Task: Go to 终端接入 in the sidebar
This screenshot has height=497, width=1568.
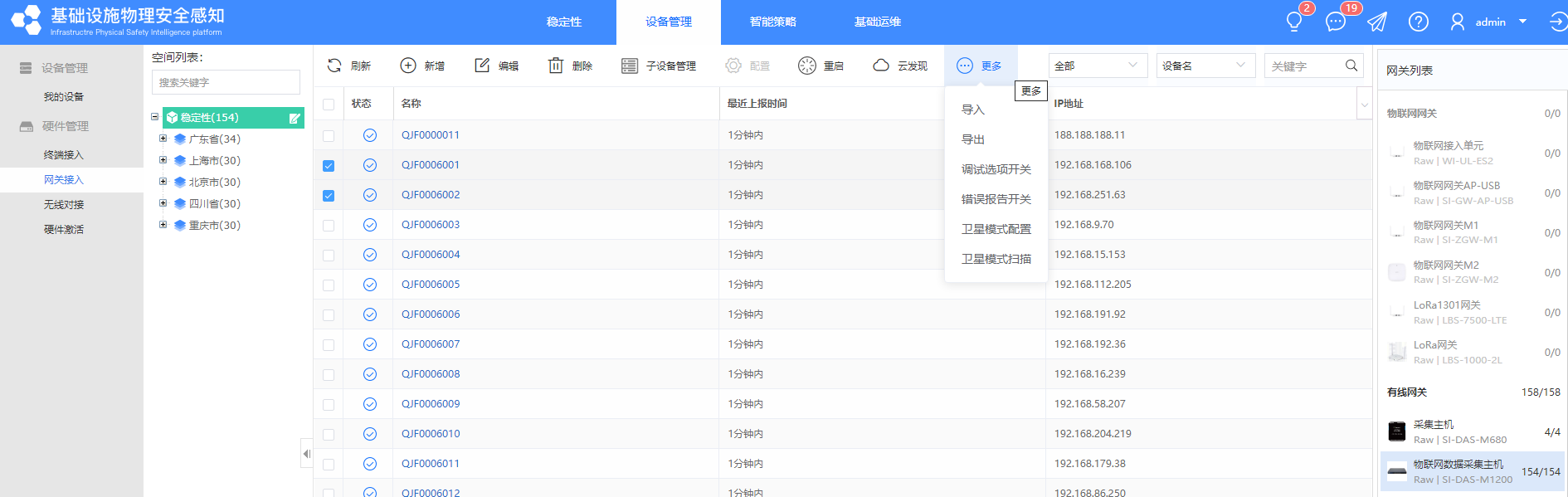Action: tap(64, 155)
